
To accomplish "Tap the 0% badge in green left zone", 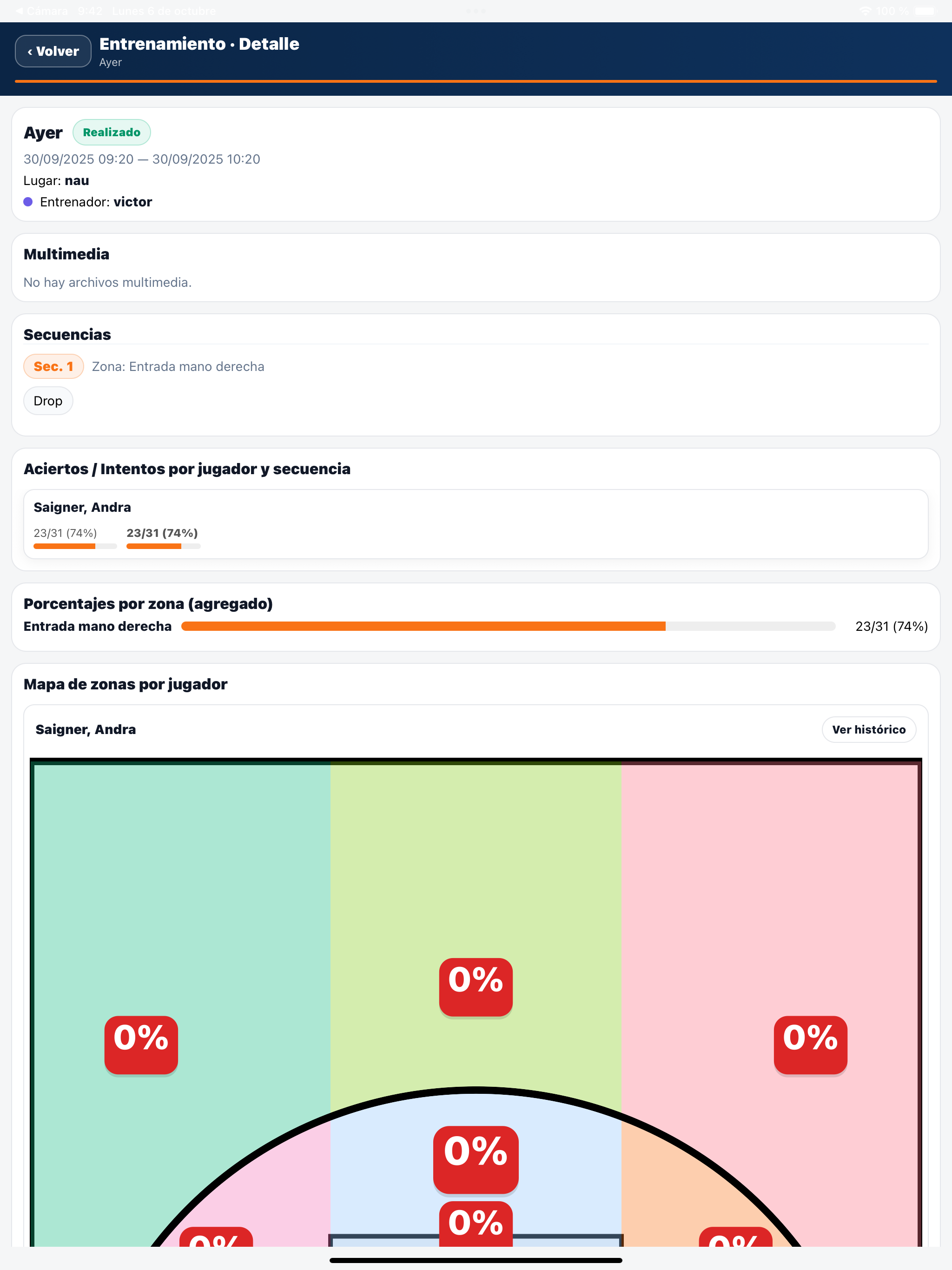I will click(x=141, y=1045).
